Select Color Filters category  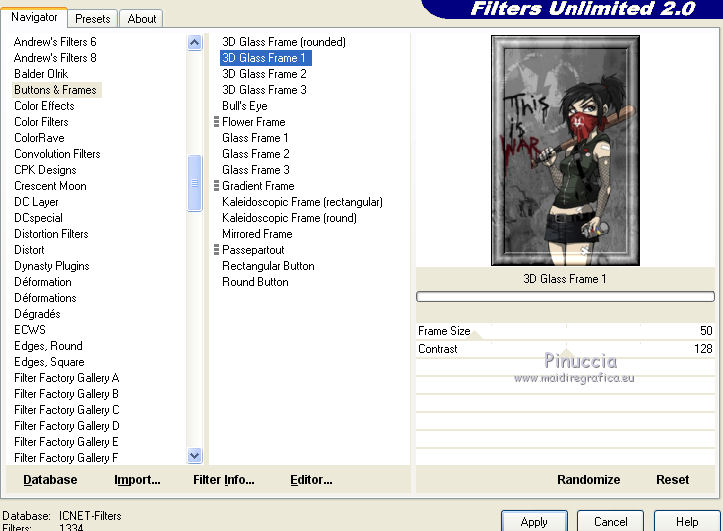pyautogui.click(x=41, y=122)
